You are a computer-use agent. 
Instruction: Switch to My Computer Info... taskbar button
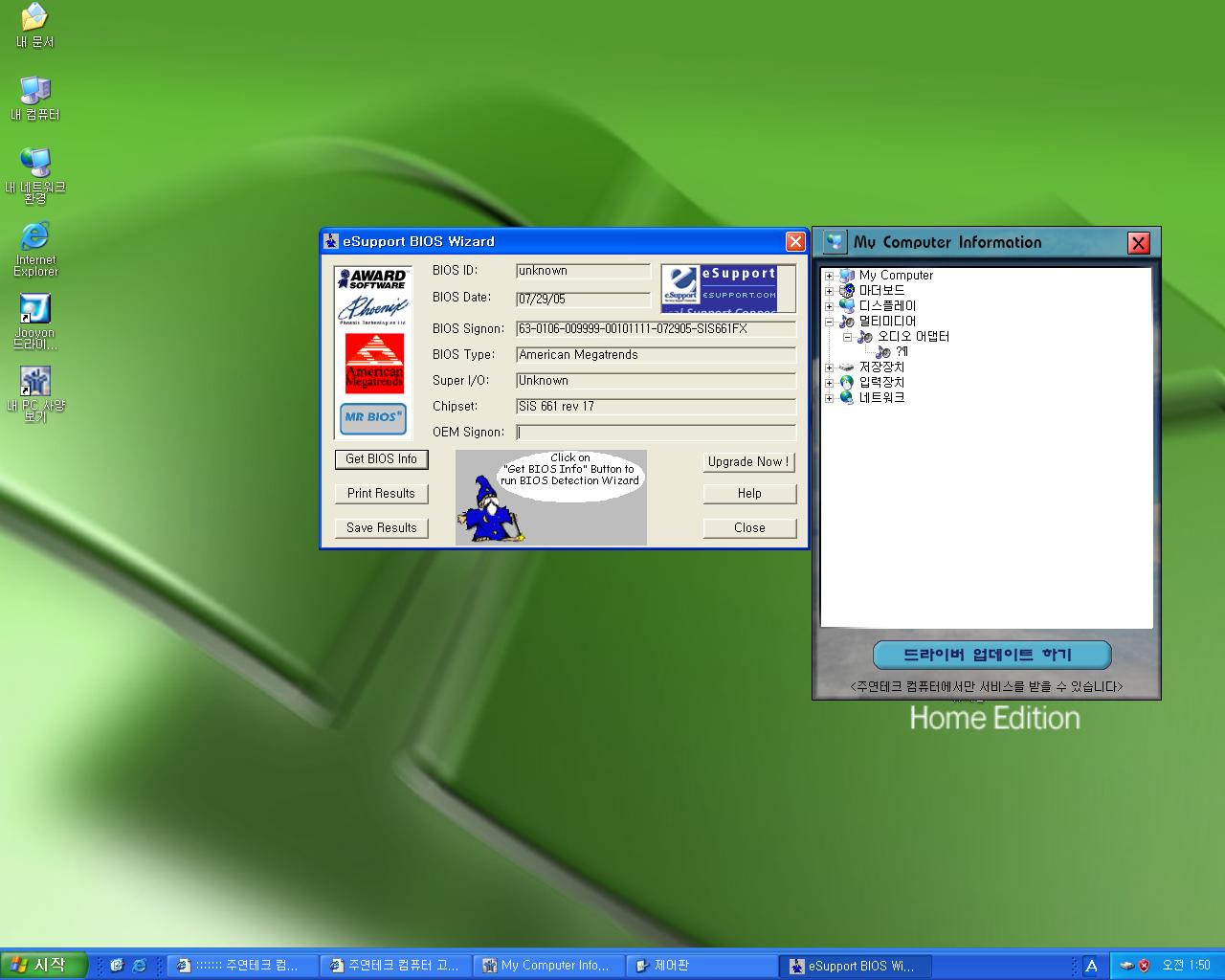548,967
